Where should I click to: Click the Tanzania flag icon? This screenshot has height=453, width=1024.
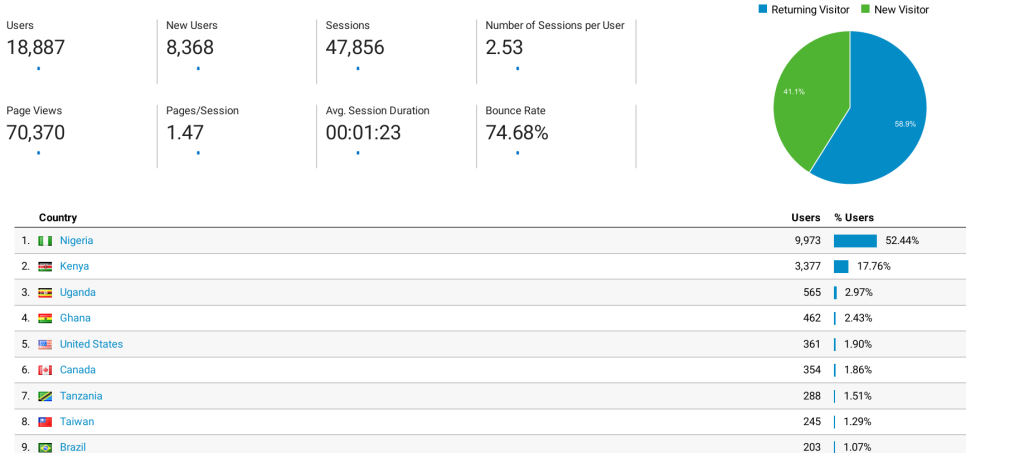coord(45,396)
